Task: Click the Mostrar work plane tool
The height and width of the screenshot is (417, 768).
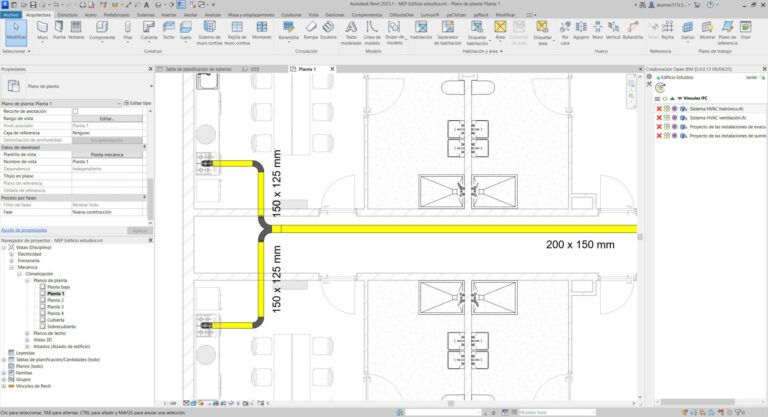Action: 707,30
